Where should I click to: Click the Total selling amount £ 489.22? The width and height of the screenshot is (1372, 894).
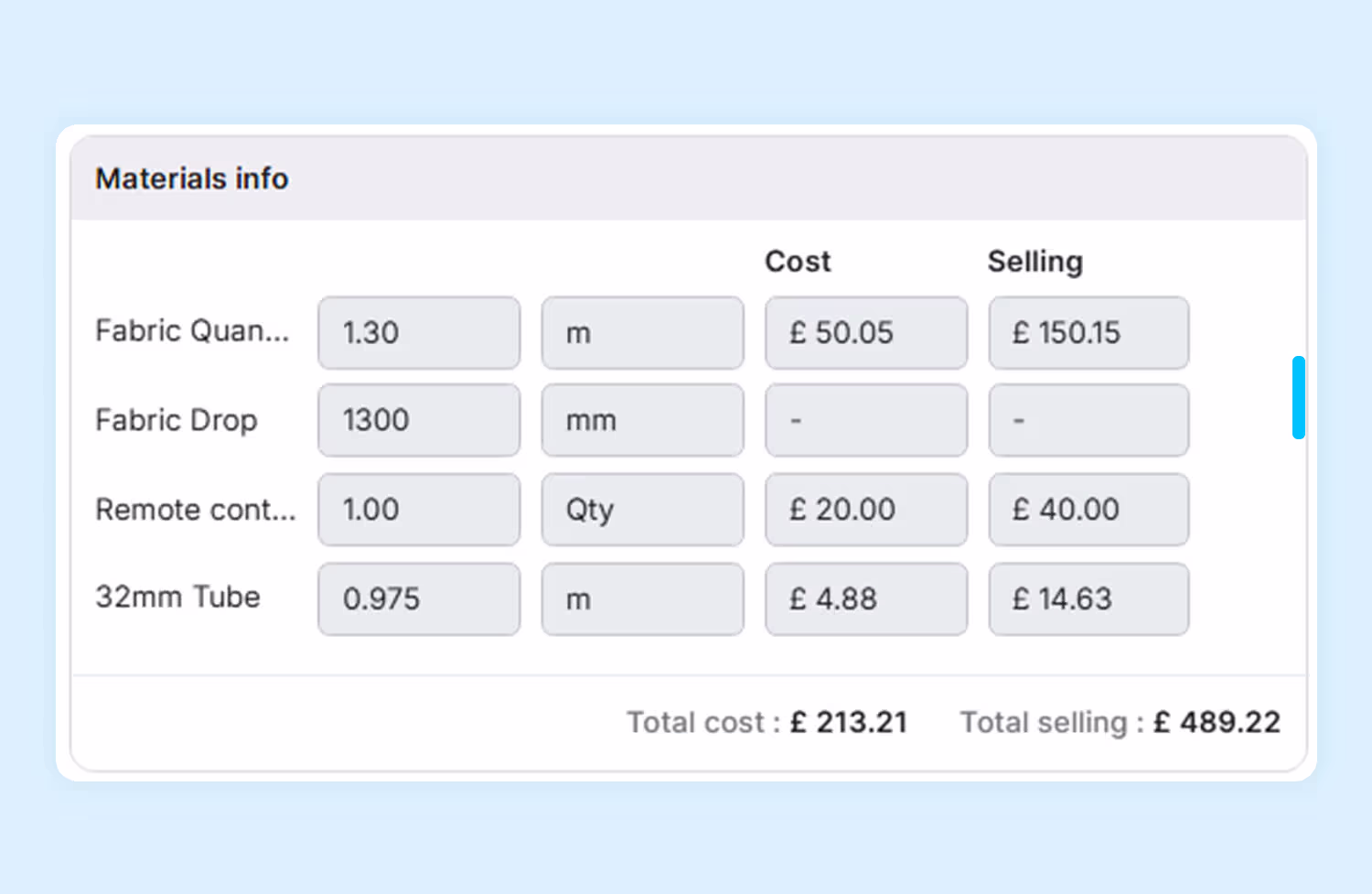pyautogui.click(x=1217, y=723)
